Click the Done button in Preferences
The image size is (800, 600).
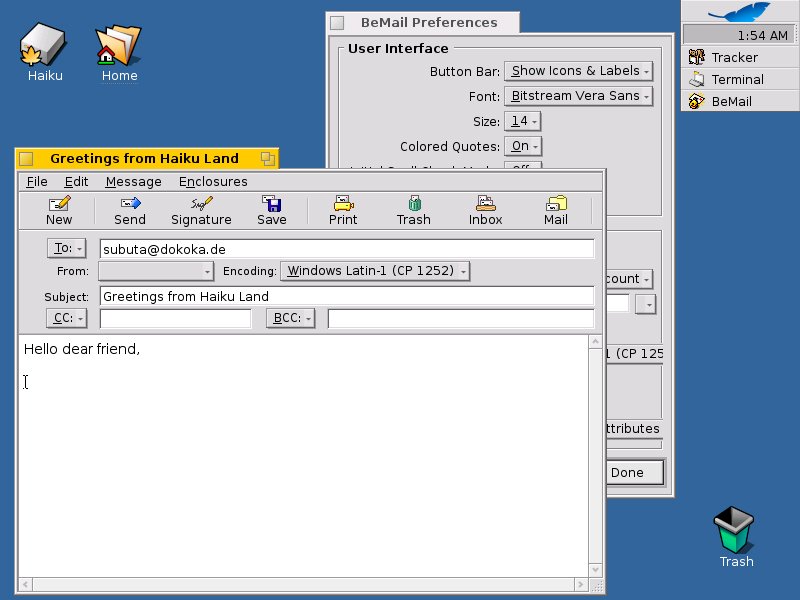[633, 472]
